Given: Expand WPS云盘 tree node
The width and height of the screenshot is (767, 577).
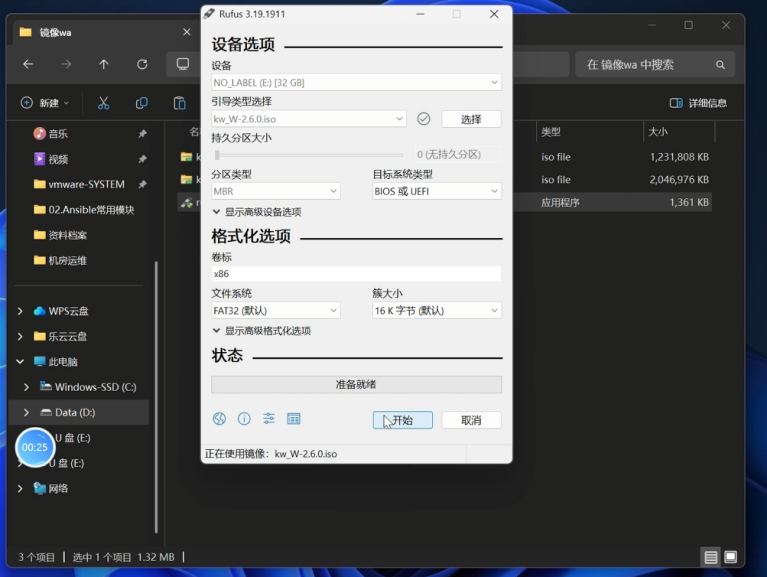Looking at the screenshot, I should [x=20, y=311].
